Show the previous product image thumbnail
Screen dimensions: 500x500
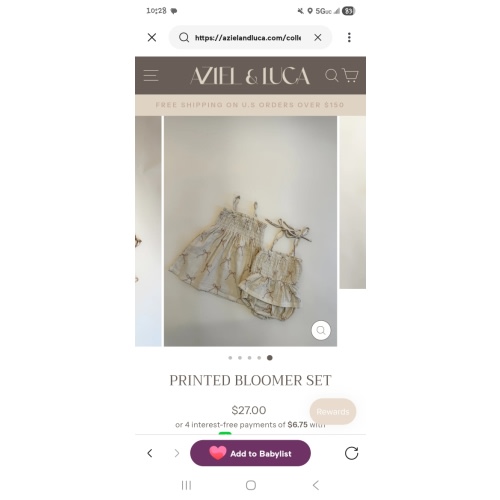[148, 231]
